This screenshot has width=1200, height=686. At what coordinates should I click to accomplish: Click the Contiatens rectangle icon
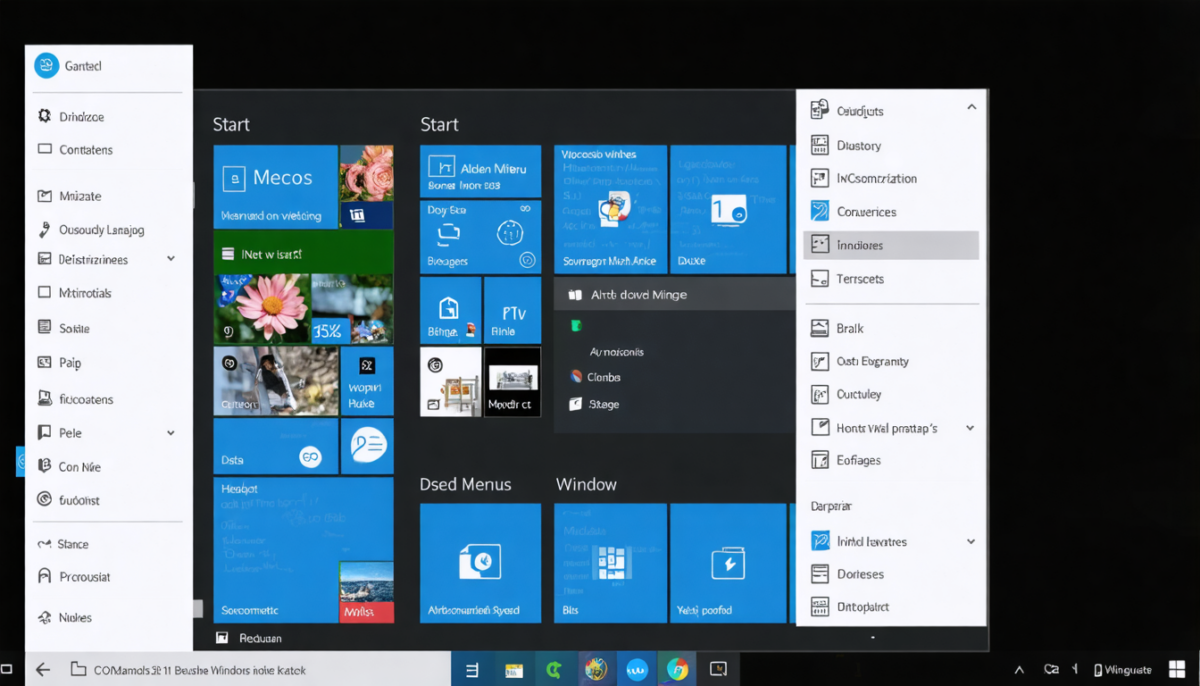(44, 149)
